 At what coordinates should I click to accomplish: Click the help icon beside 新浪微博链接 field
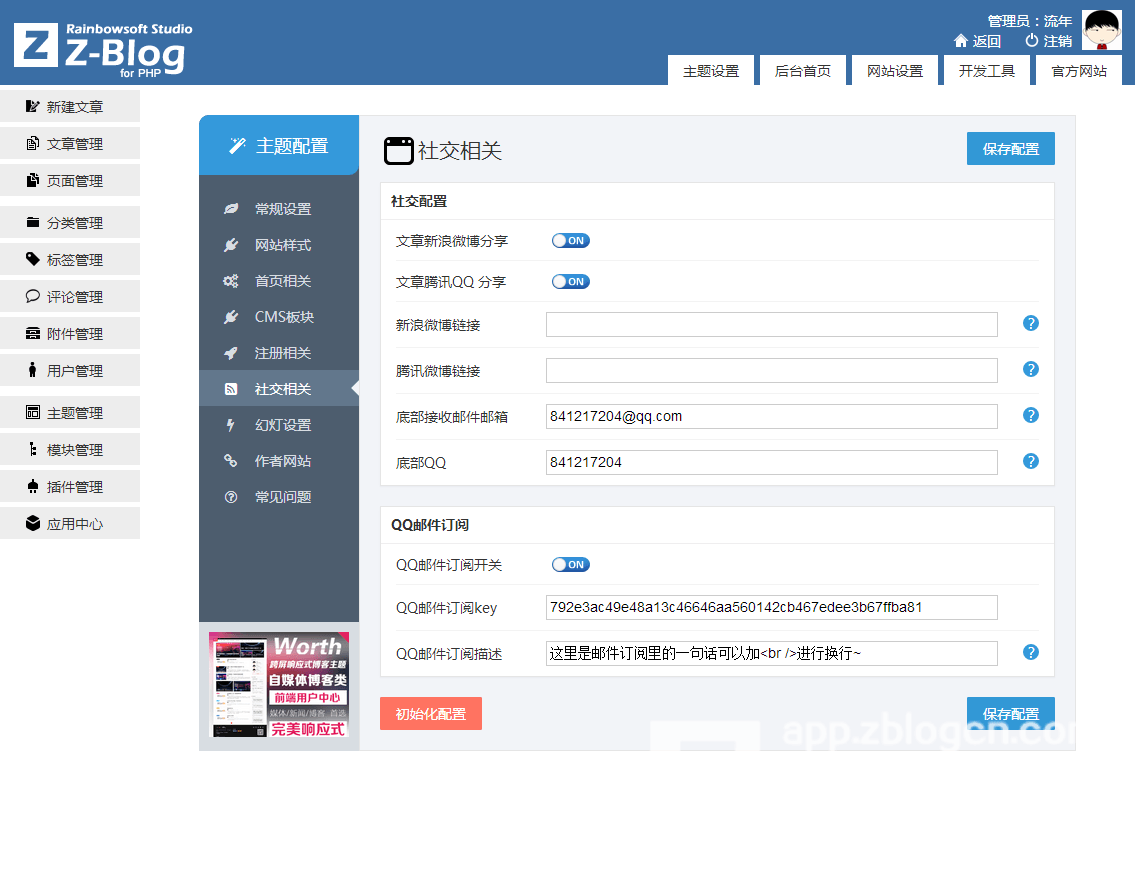point(1031,323)
